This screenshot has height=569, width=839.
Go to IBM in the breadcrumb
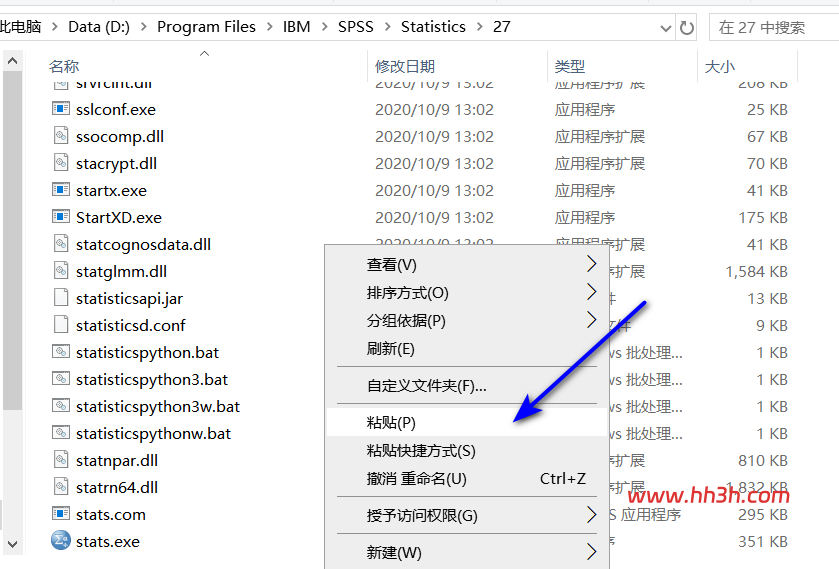coord(296,27)
